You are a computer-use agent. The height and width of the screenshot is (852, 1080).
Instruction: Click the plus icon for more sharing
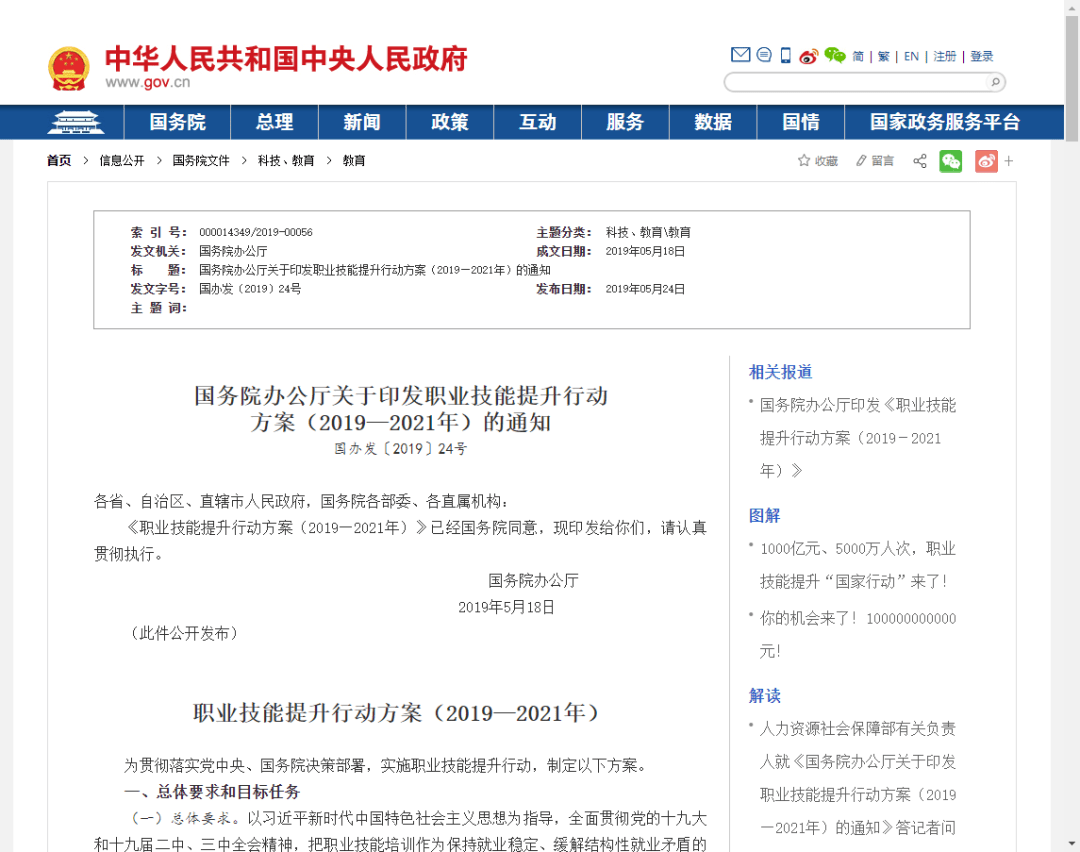click(x=1009, y=161)
